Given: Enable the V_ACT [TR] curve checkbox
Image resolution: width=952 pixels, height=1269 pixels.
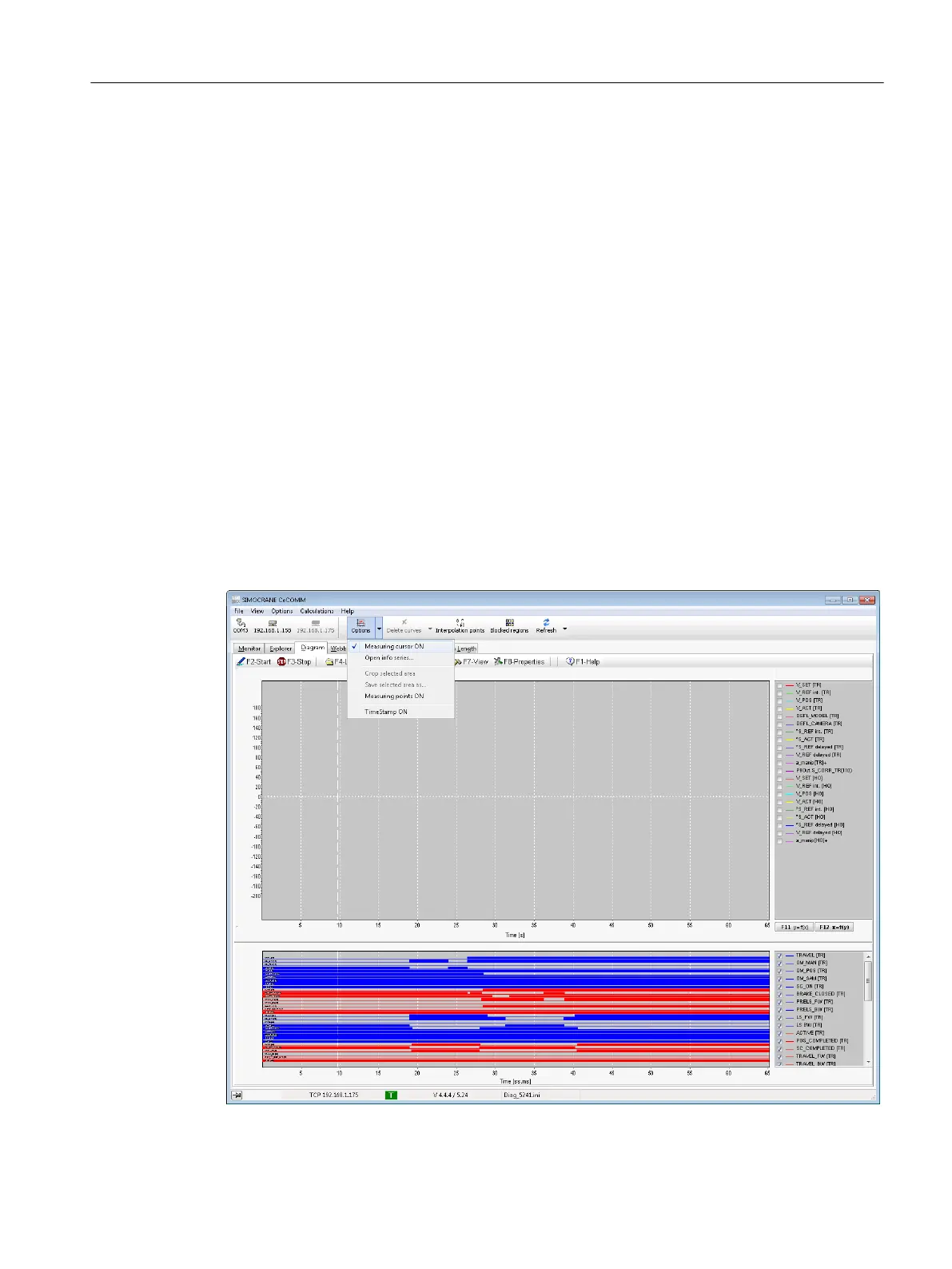Looking at the screenshot, I should coord(780,708).
